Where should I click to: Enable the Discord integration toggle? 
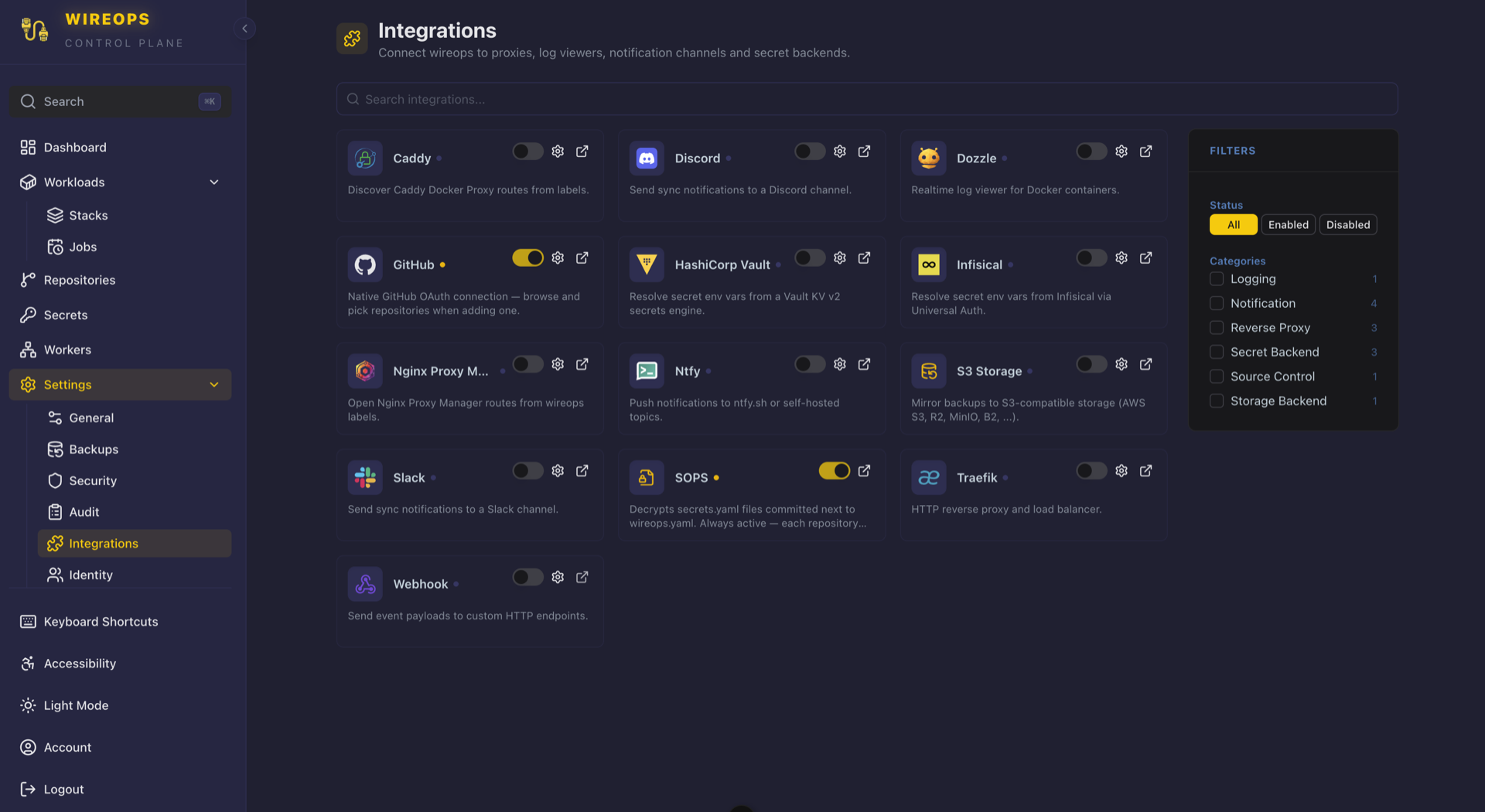tap(810, 152)
